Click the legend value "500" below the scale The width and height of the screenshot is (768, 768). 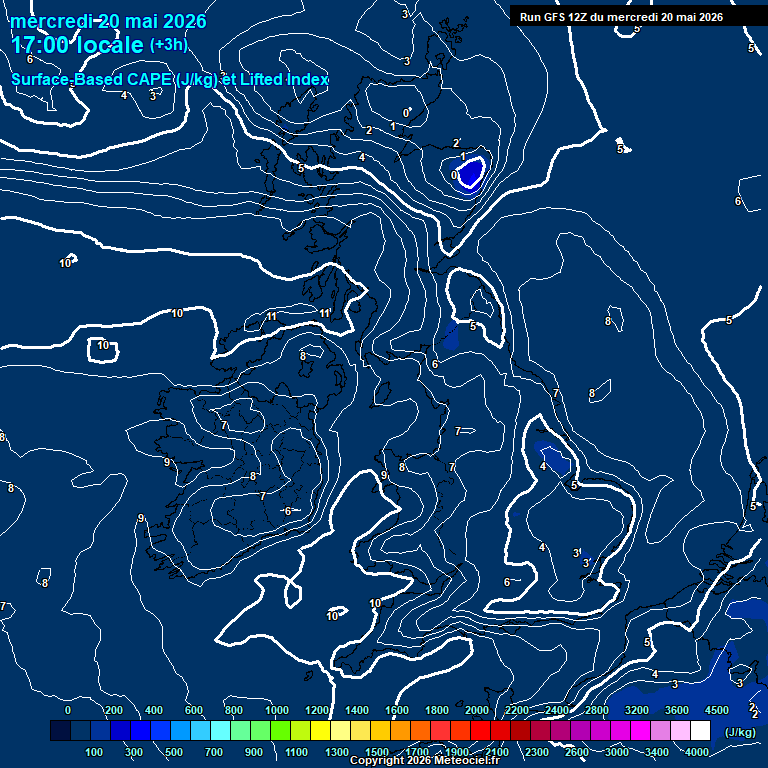point(174,752)
